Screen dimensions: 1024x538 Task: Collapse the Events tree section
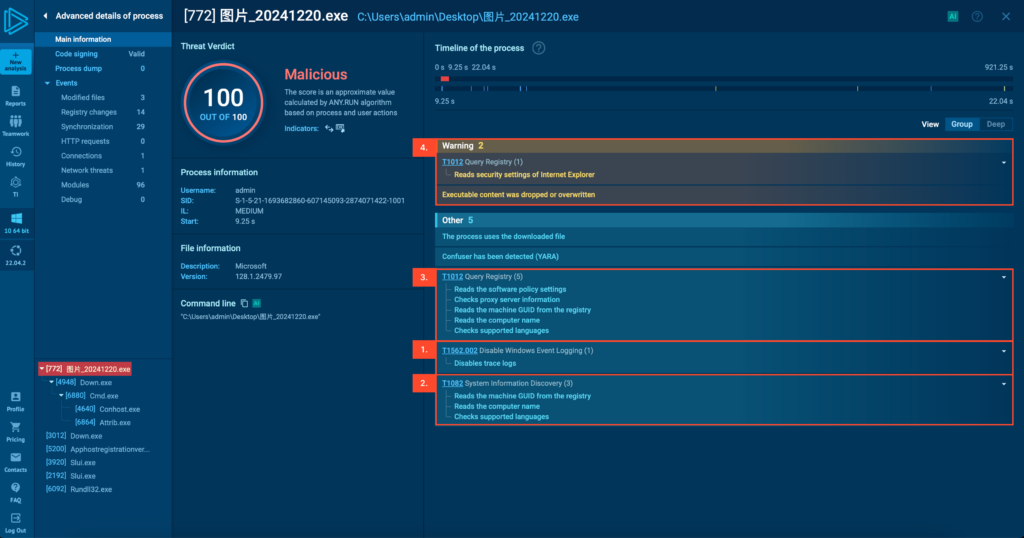(x=47, y=83)
